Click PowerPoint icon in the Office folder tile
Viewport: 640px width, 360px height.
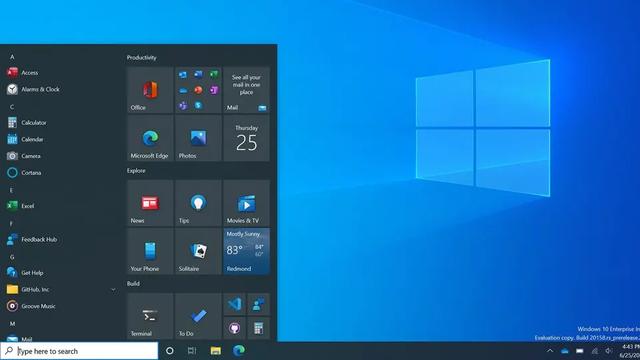pyautogui.click(x=198, y=90)
